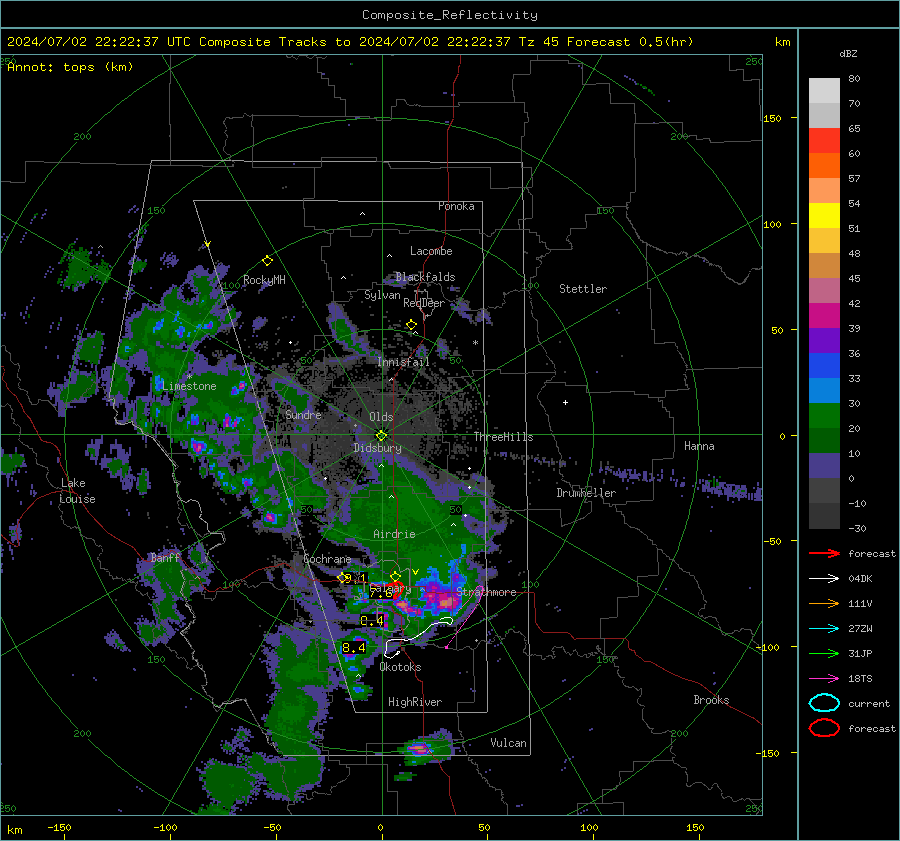Click the Vulcan town label
This screenshot has height=841, width=900.
pyautogui.click(x=508, y=743)
